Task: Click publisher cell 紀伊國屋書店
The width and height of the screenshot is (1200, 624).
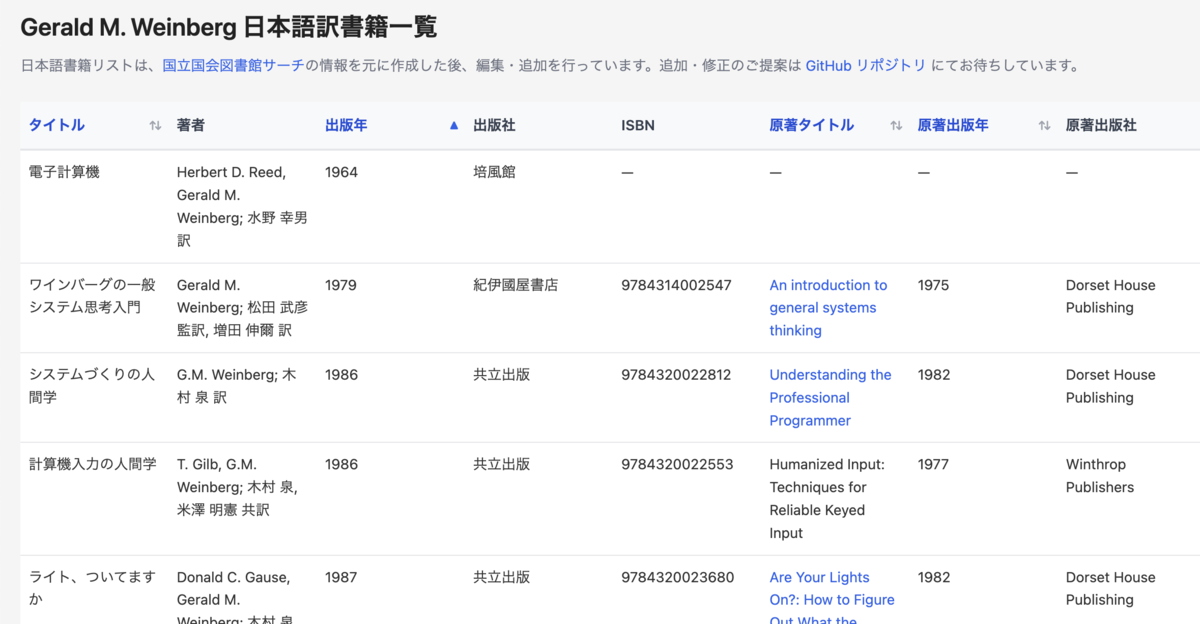Action: coord(516,285)
